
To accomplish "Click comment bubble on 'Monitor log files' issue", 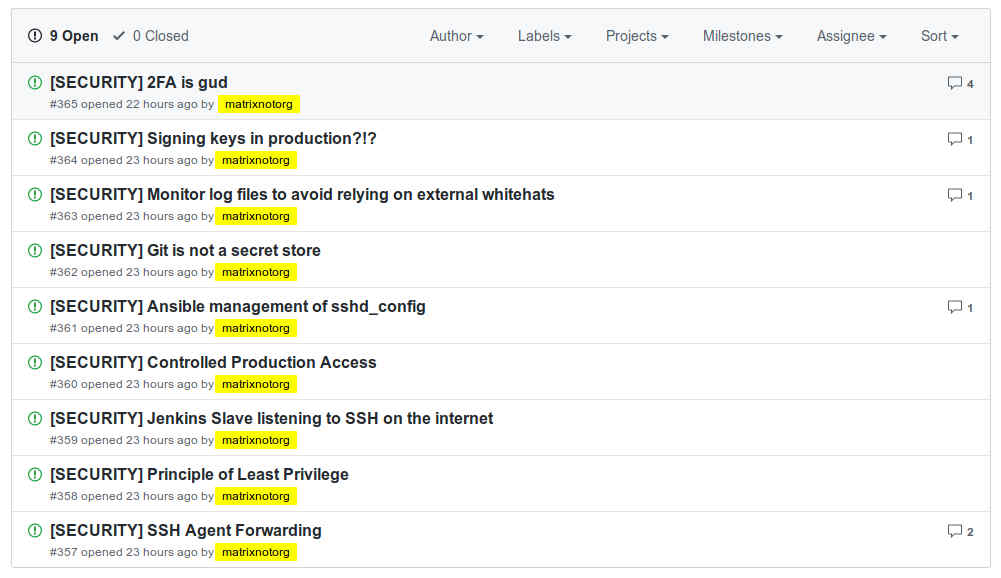I will 955,195.
